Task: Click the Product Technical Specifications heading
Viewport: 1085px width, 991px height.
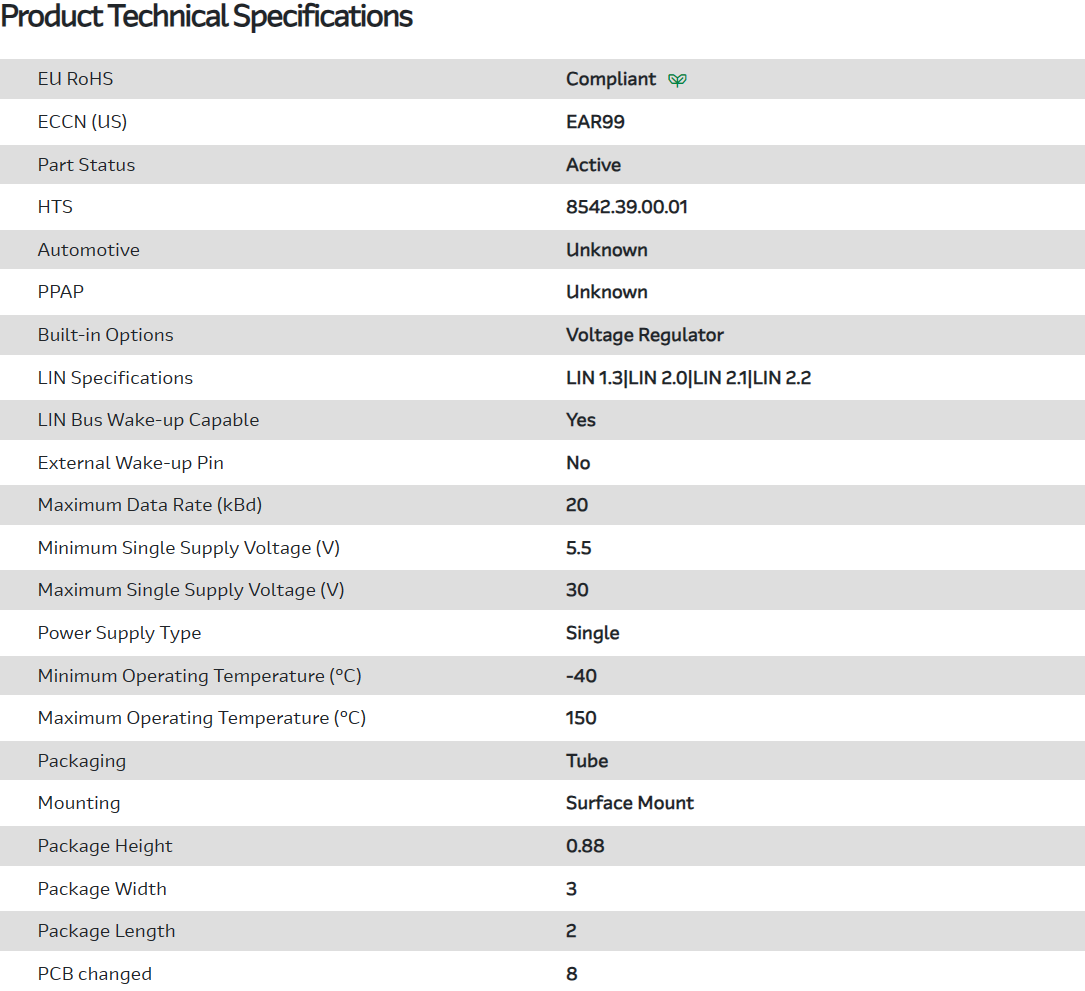Action: [x=207, y=17]
